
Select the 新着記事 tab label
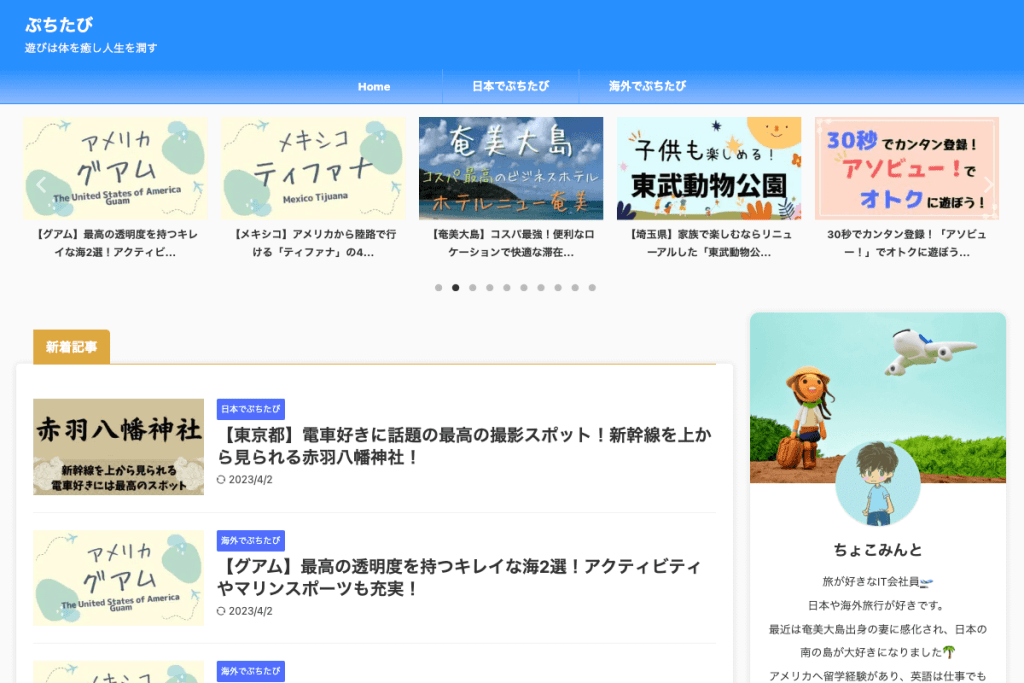pos(71,347)
